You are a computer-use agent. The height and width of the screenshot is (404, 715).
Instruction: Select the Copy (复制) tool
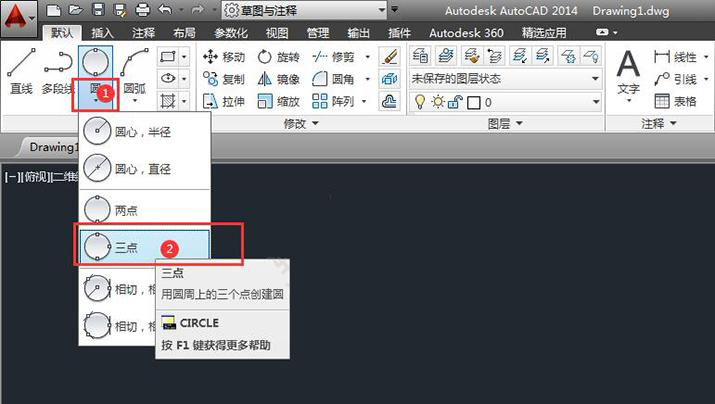pos(223,79)
